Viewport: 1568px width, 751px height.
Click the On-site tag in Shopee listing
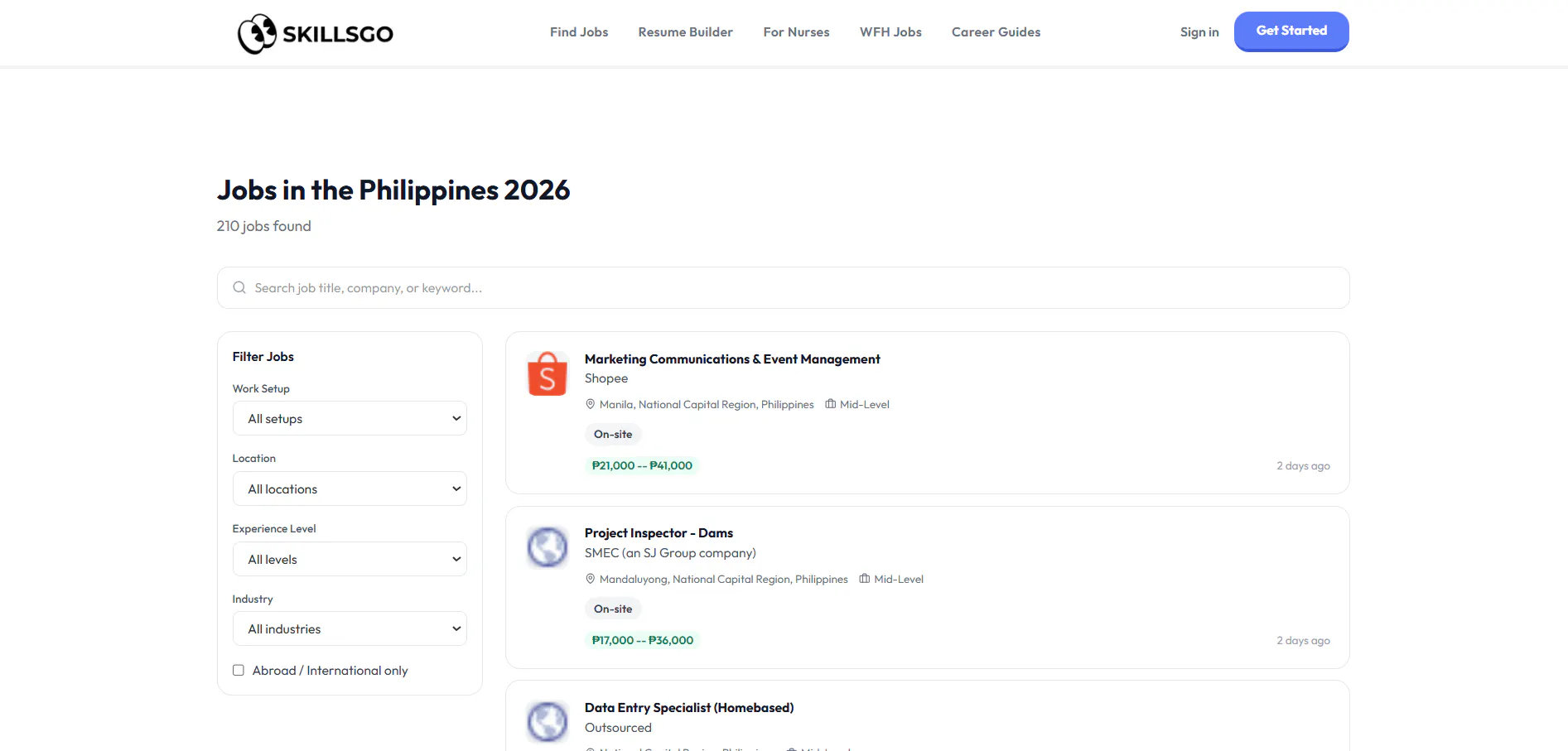[613, 434]
